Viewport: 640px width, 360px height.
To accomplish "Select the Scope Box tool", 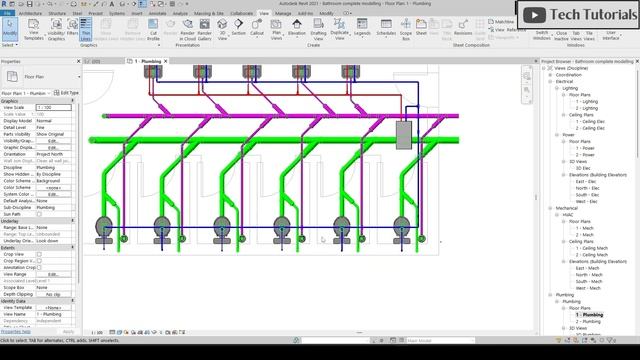I will (406, 29).
